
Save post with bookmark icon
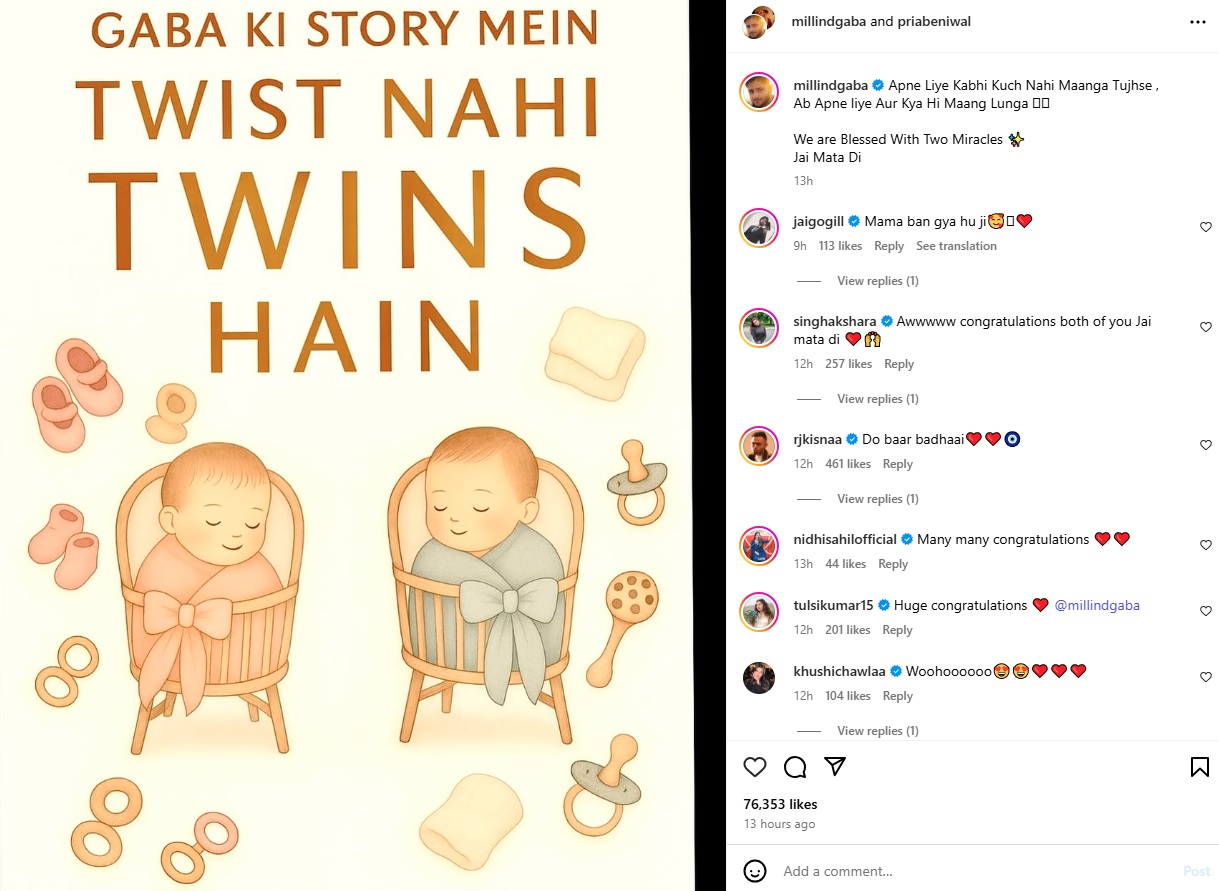1199,767
